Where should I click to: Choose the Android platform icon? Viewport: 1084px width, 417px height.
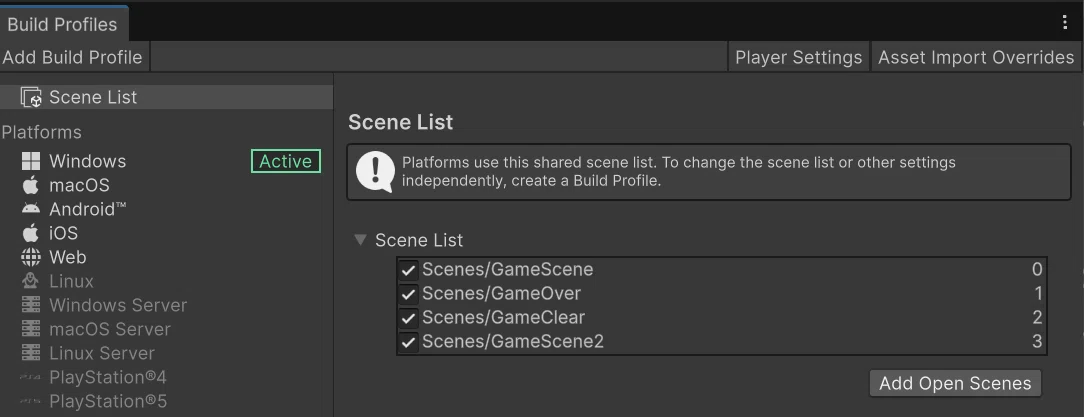(31, 209)
